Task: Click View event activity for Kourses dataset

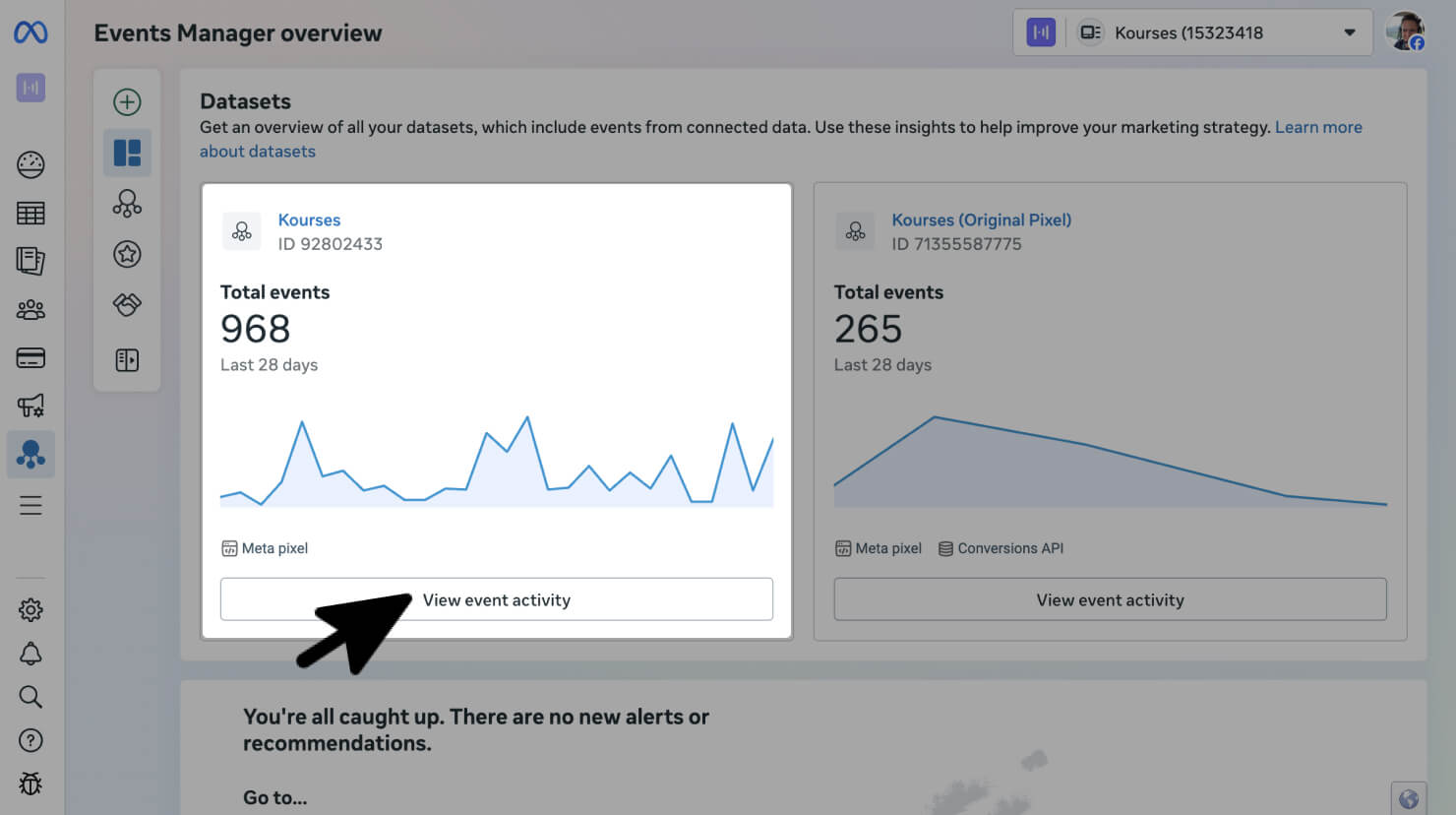Action: 496,599
